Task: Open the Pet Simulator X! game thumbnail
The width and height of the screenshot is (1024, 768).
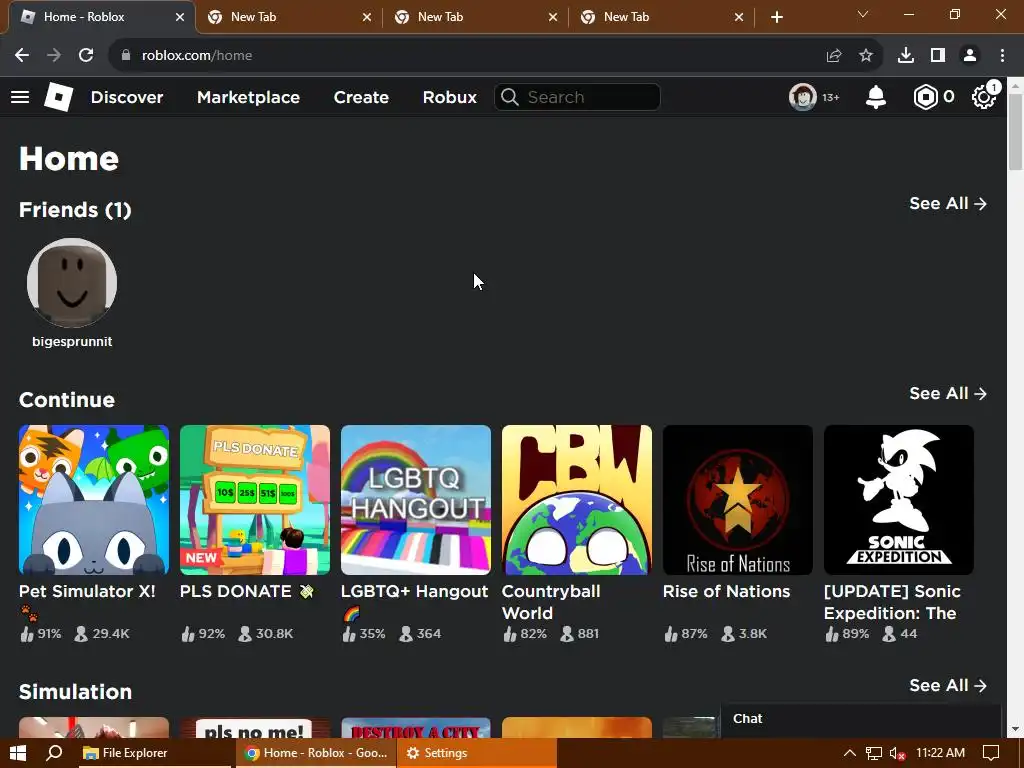Action: (x=94, y=500)
